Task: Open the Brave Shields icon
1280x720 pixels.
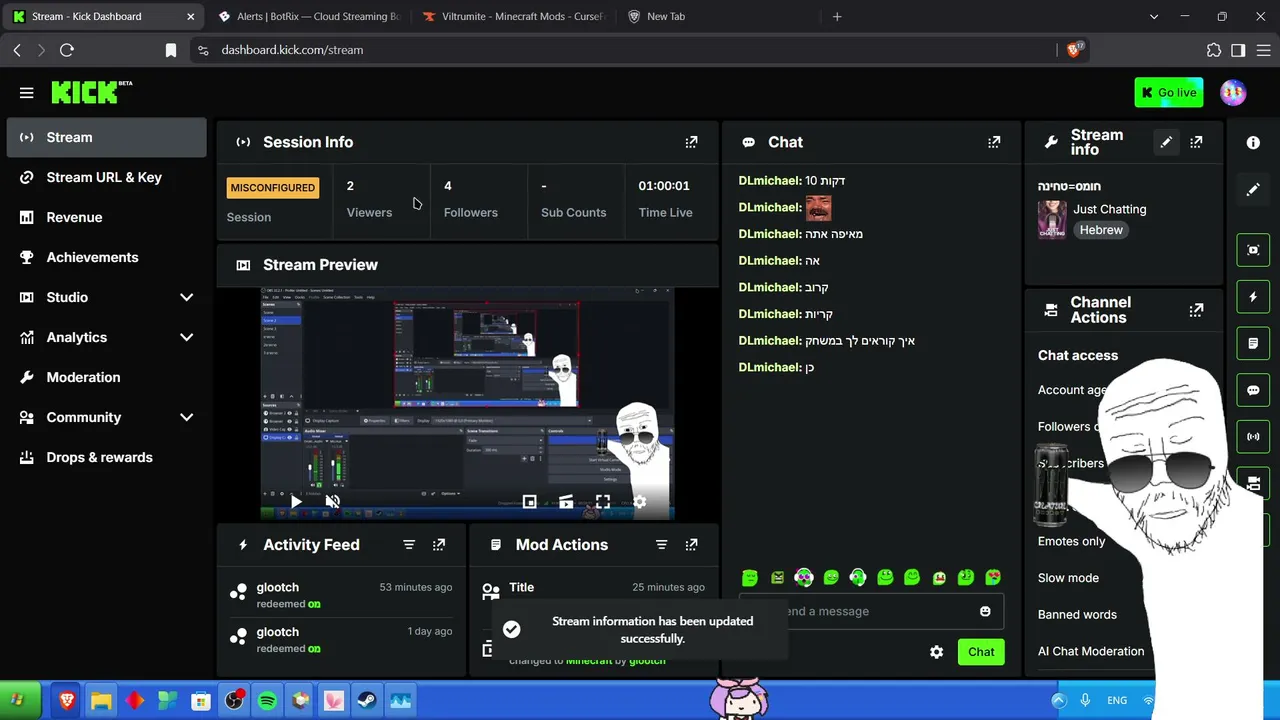Action: tap(1075, 50)
